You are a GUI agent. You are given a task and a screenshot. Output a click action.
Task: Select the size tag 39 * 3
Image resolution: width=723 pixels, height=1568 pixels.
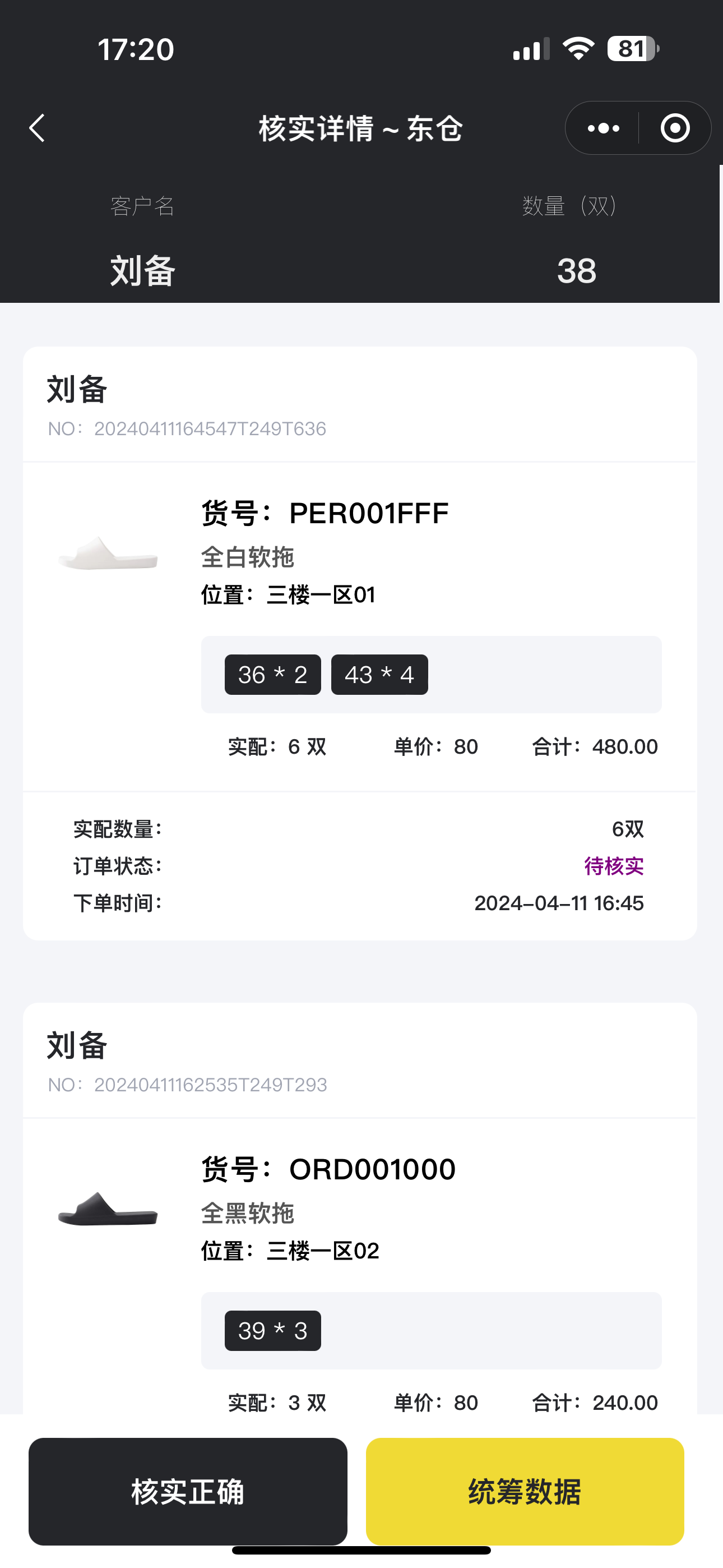coord(272,1331)
